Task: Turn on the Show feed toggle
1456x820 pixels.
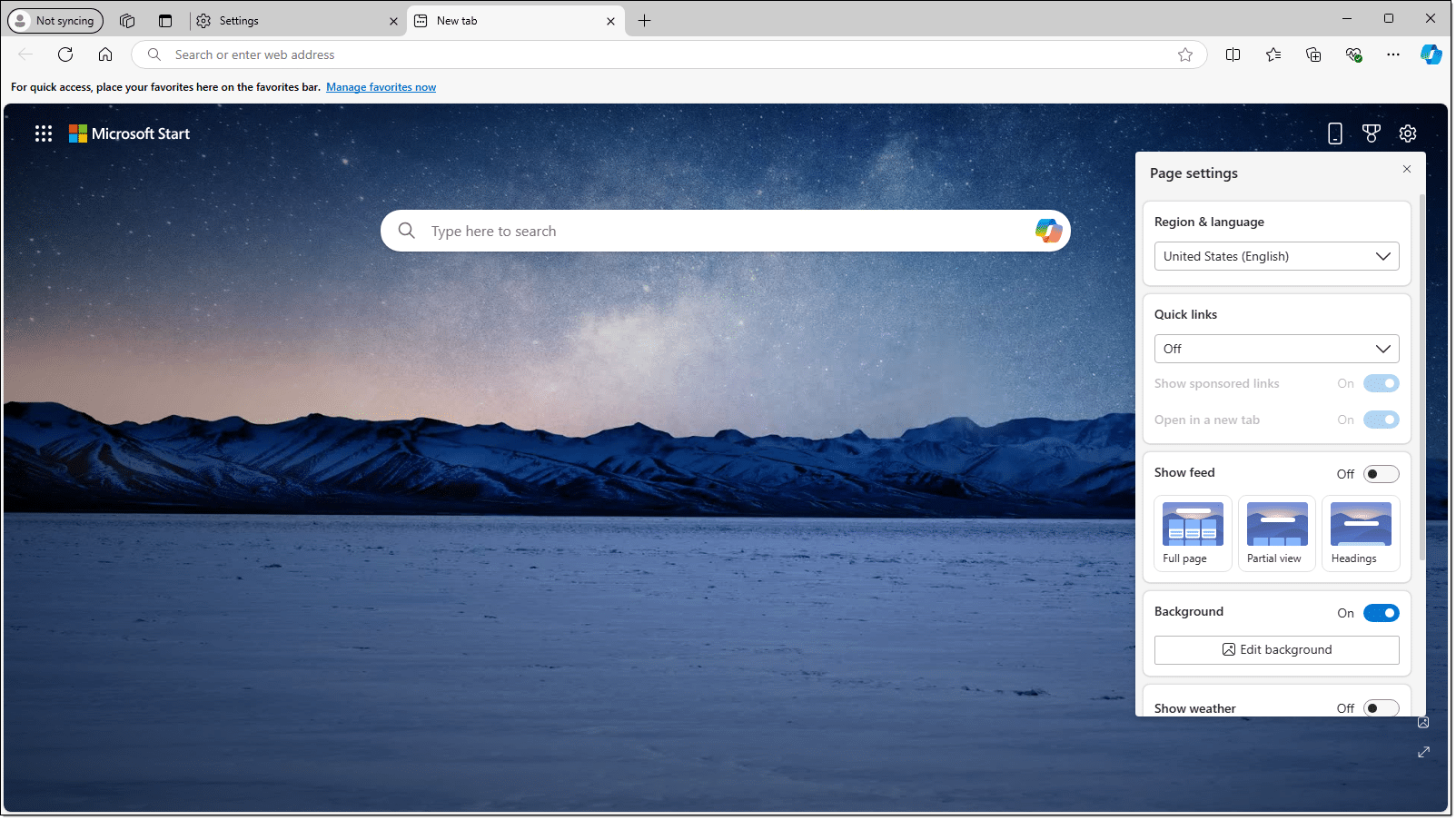Action: tap(1381, 474)
